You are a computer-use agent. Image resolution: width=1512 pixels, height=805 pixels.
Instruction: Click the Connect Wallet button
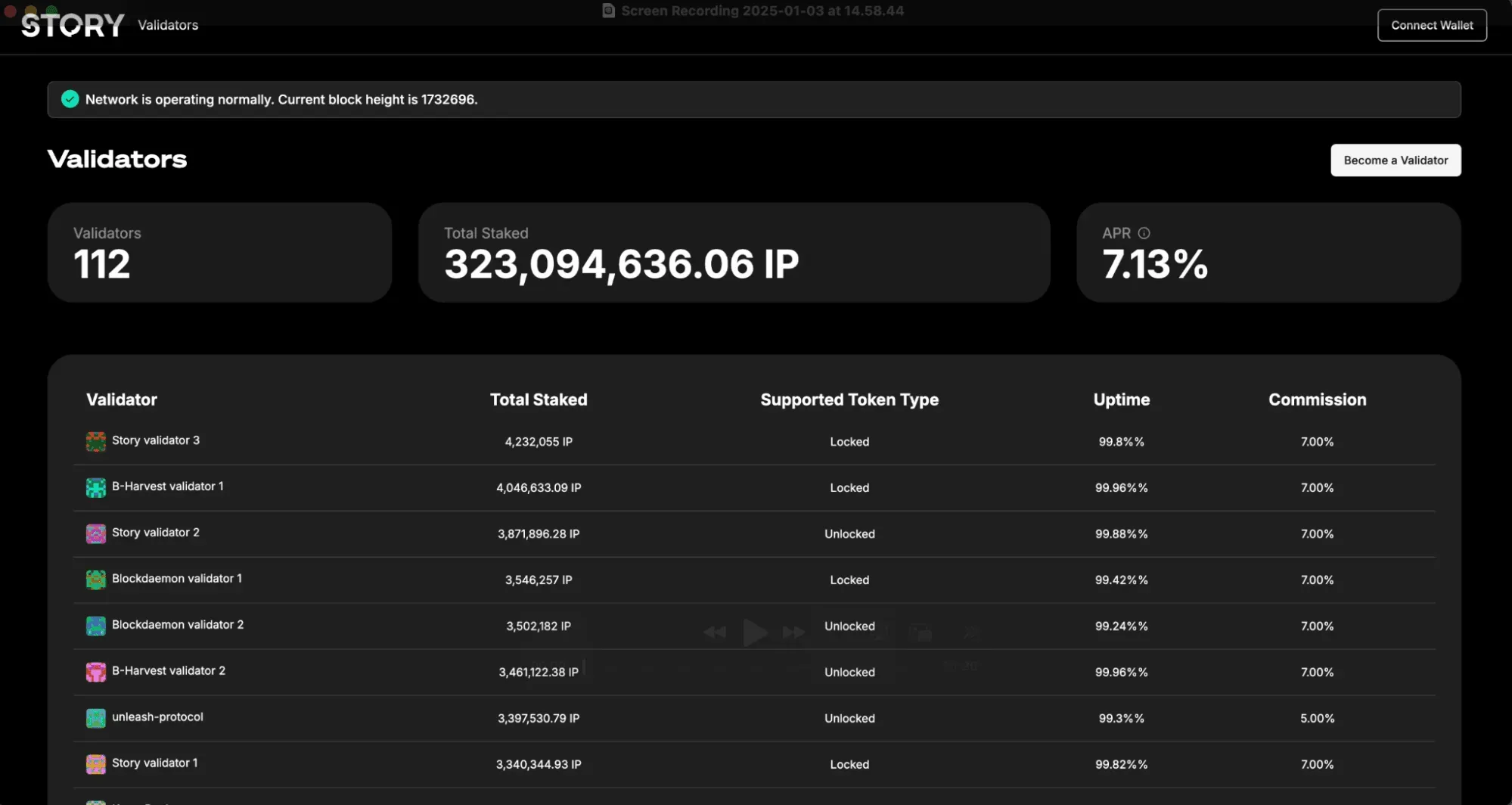pos(1432,25)
